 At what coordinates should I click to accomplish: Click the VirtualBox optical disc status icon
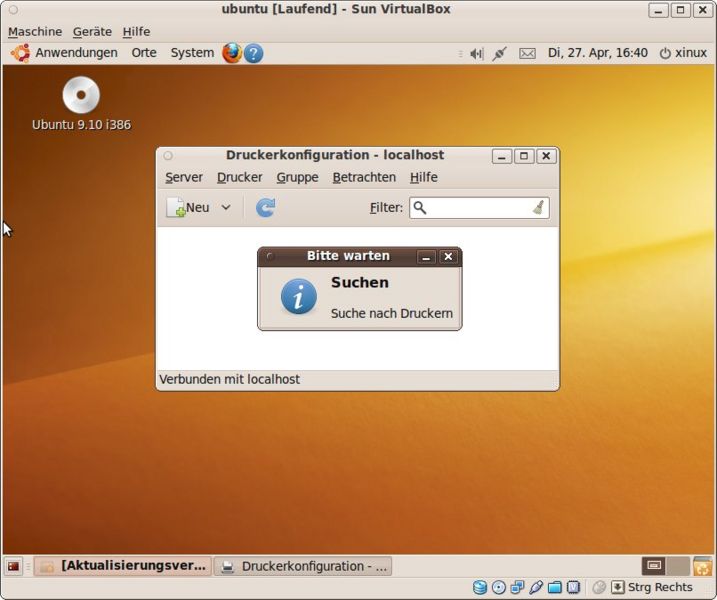pos(498,587)
